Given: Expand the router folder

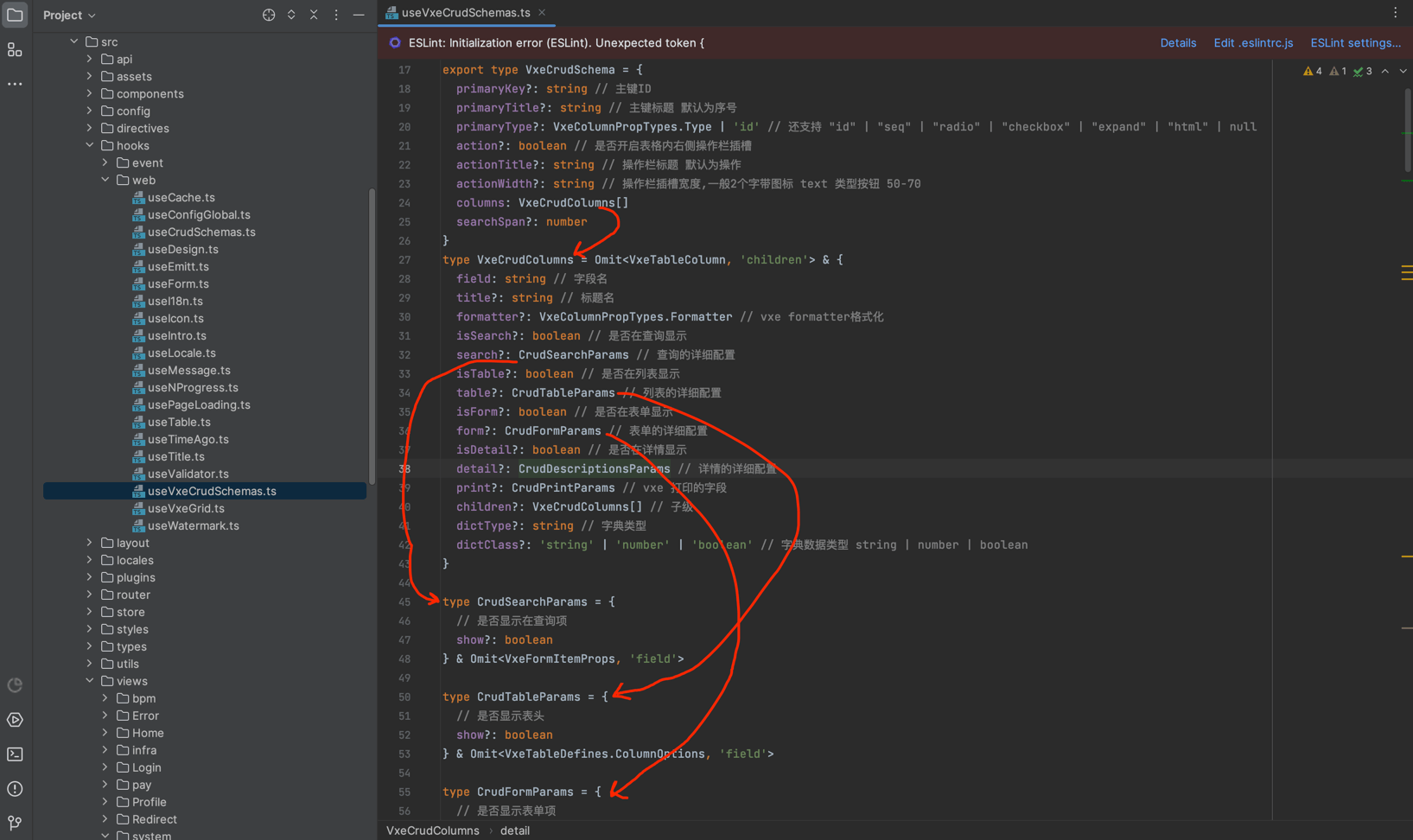Looking at the screenshot, I should 90,595.
